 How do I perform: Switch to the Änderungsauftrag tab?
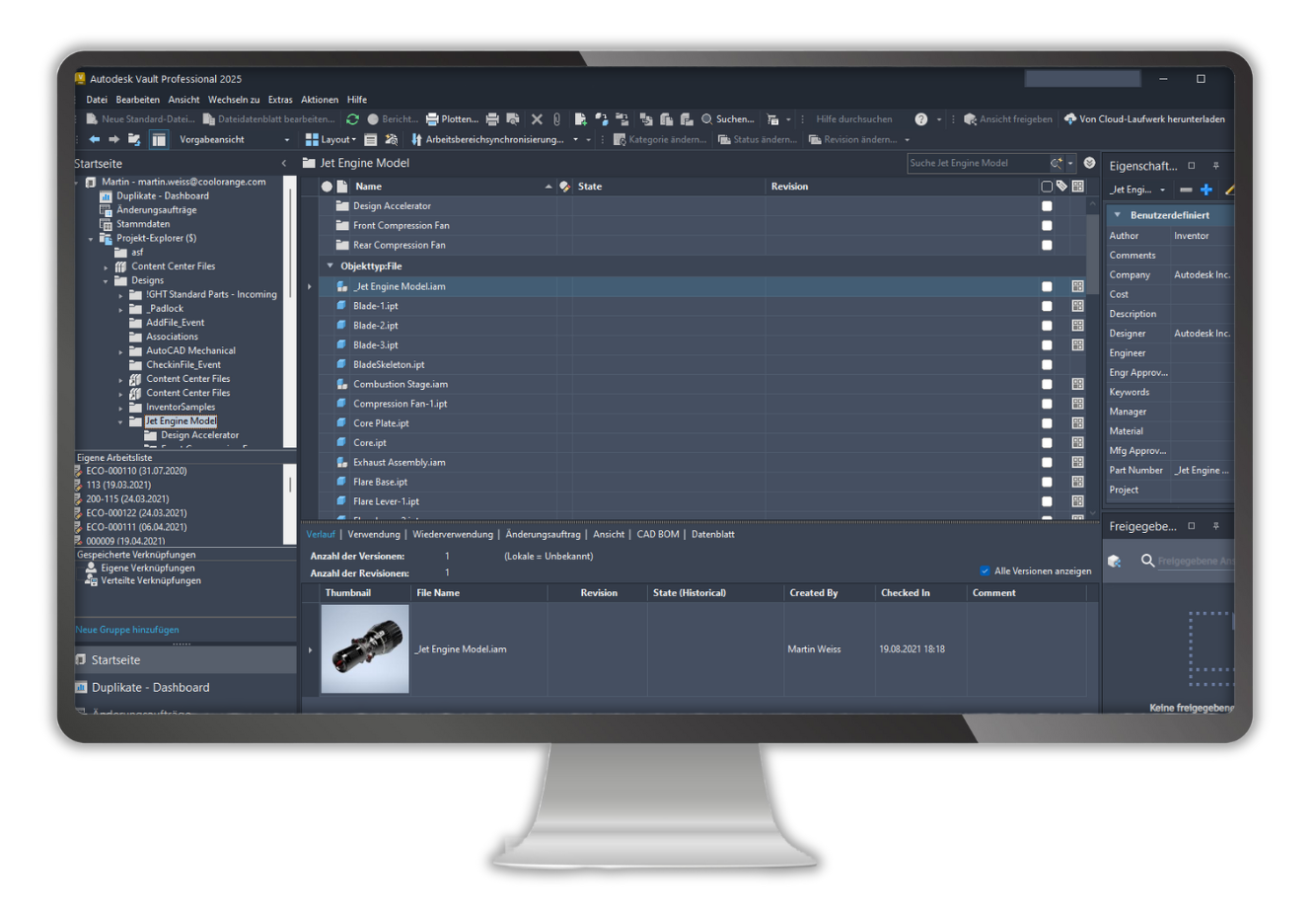(x=543, y=535)
